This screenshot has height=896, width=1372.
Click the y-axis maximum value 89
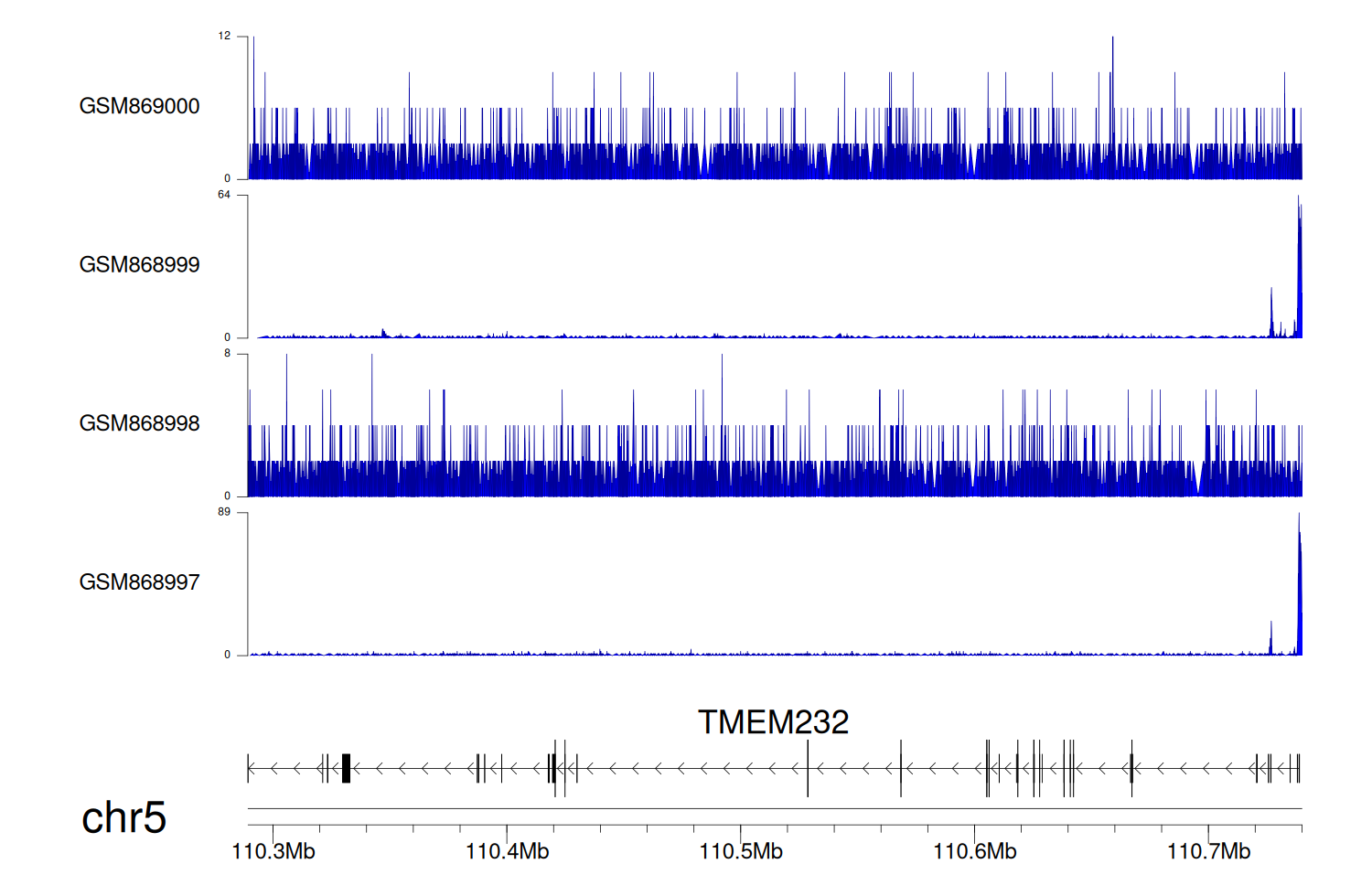click(224, 512)
